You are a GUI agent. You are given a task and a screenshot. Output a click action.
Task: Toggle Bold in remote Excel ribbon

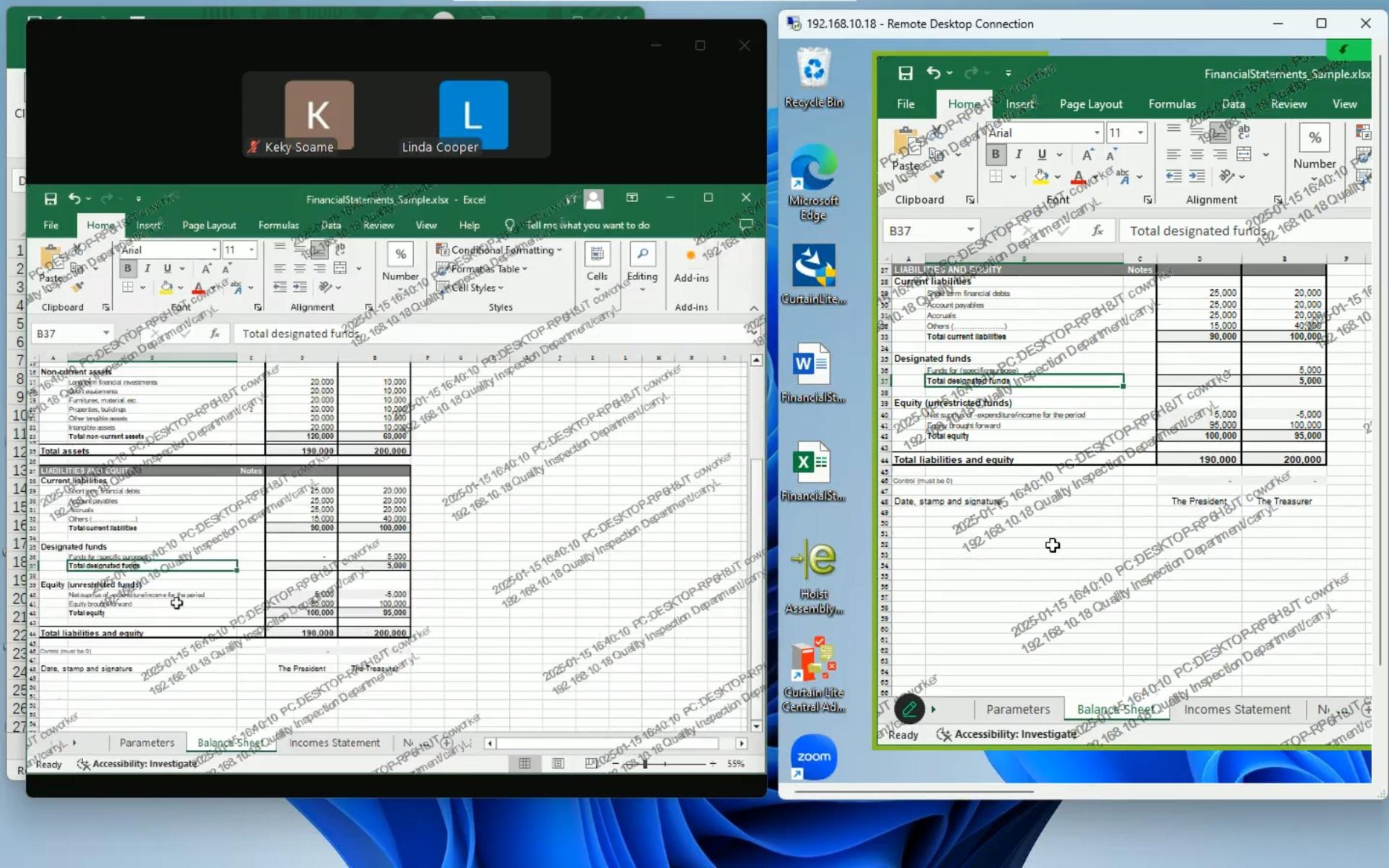995,154
